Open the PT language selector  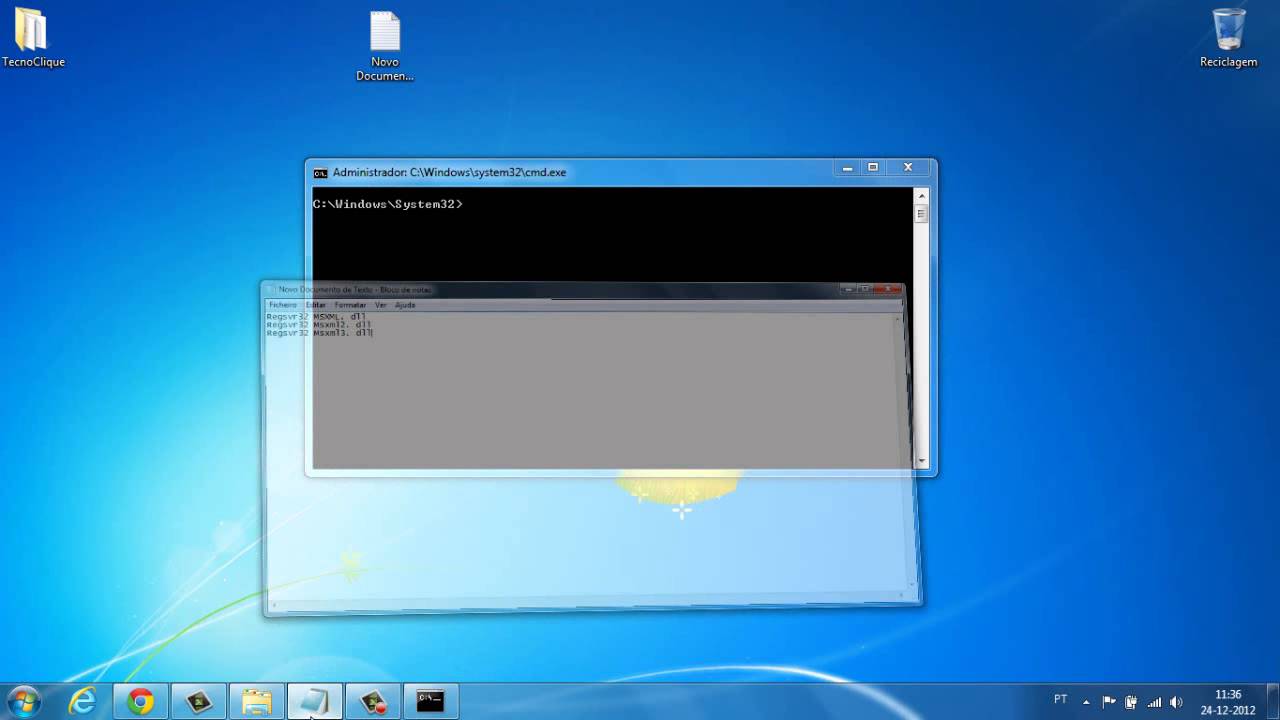(1061, 699)
